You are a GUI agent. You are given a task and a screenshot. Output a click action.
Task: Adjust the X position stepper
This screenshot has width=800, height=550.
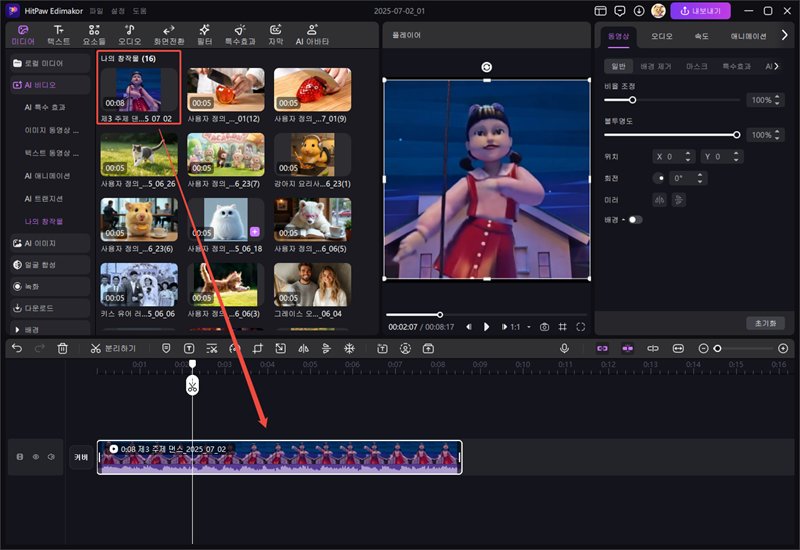(688, 157)
